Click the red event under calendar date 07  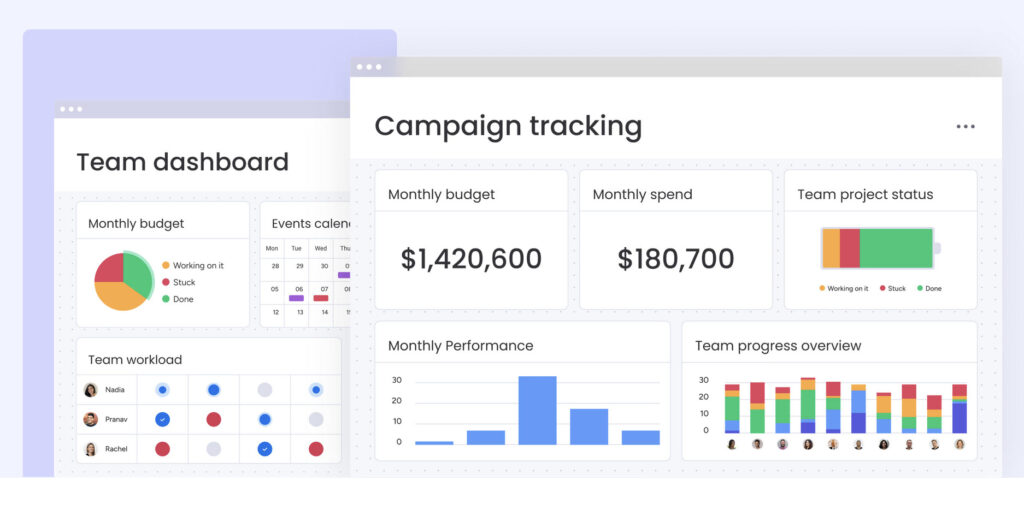pyautogui.click(x=321, y=298)
